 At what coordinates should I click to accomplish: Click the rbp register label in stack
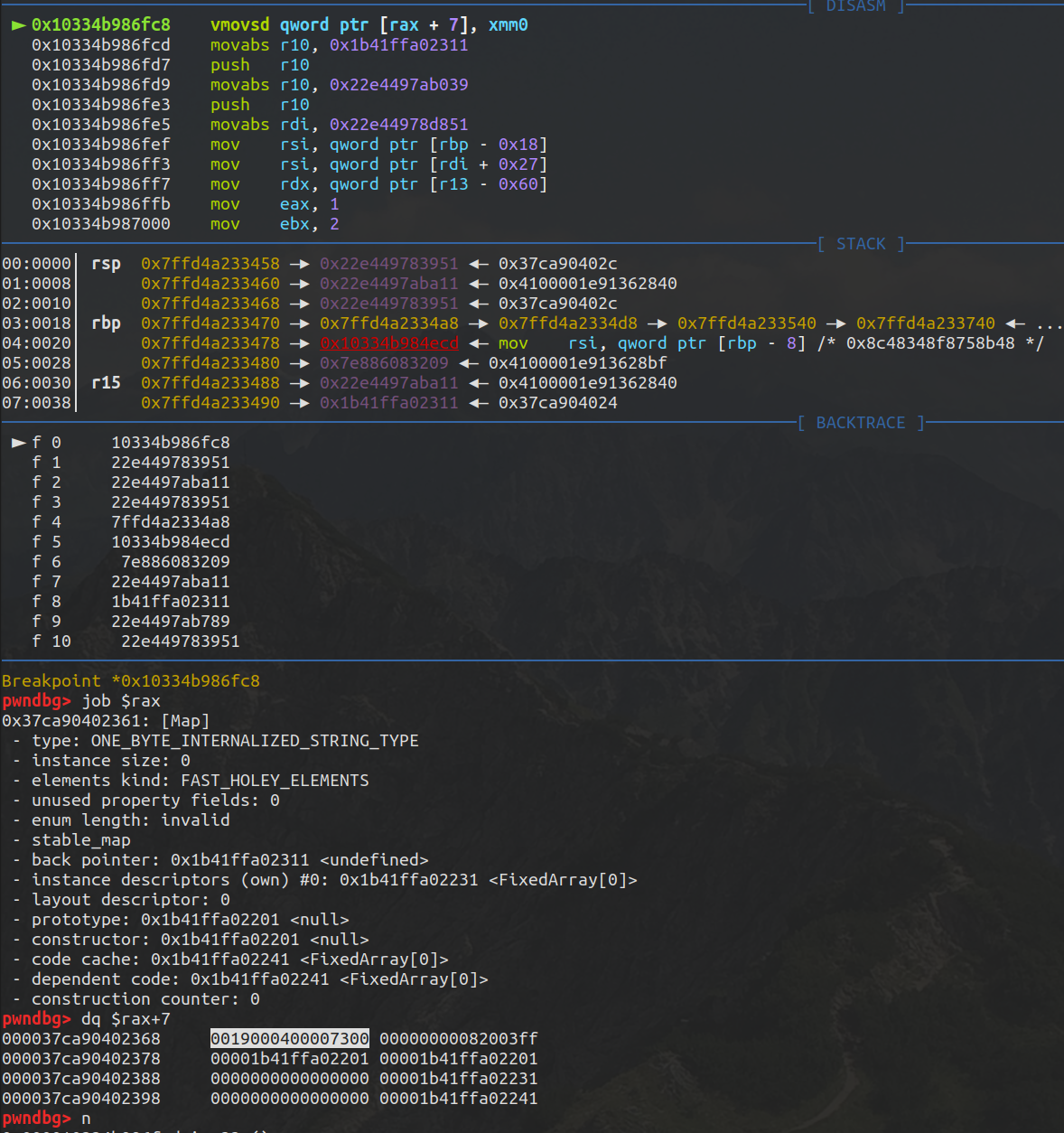click(x=106, y=323)
